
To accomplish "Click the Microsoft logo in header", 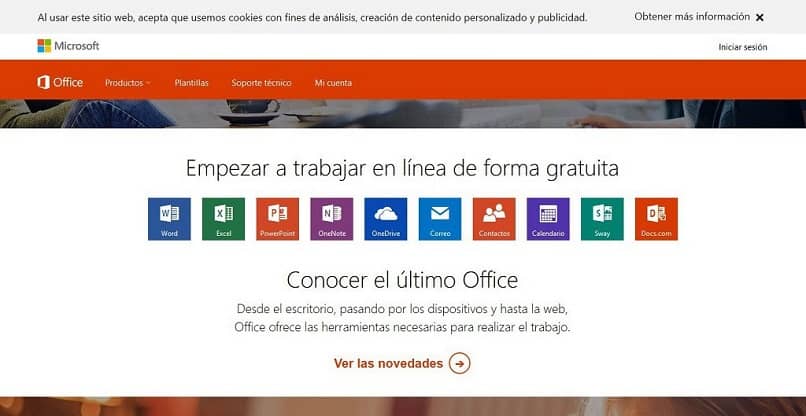I will (x=68, y=46).
